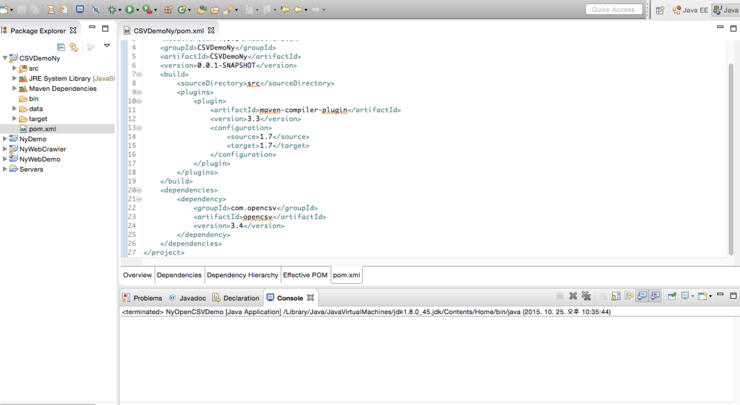Image resolution: width=740 pixels, height=405 pixels.
Task: Click the Back navigation arrow icon
Action: [x=298, y=9]
